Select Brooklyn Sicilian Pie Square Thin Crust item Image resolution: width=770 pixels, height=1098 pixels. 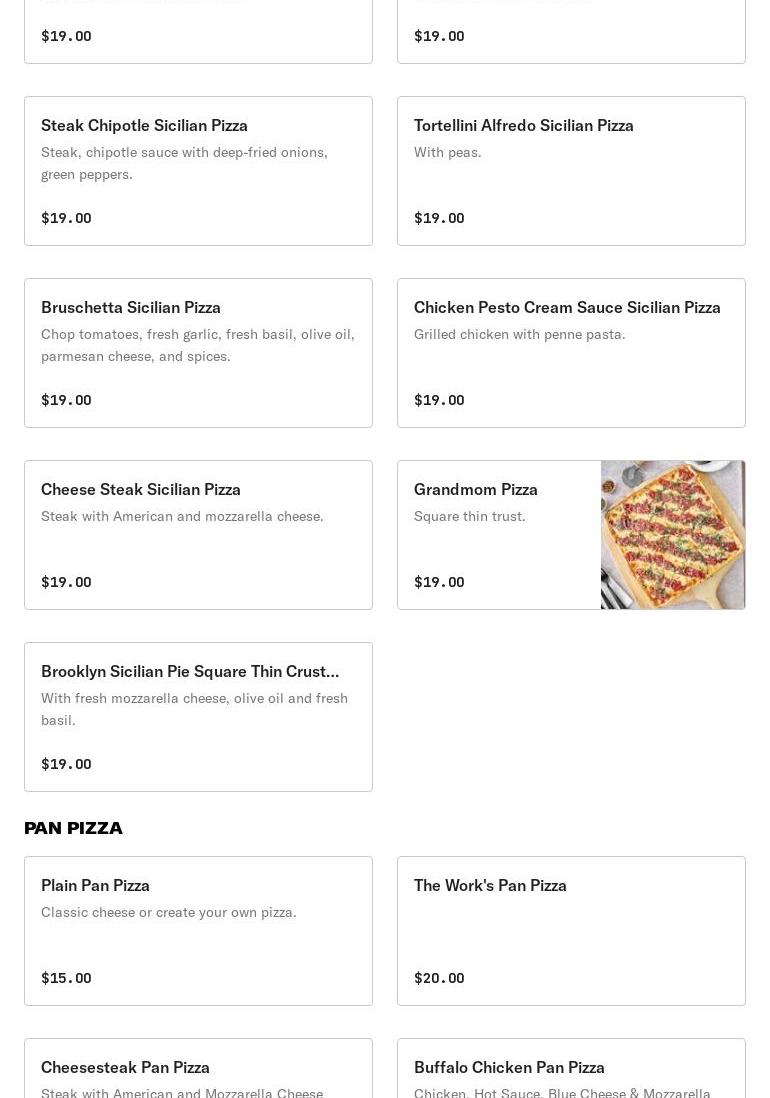pyautogui.click(x=198, y=717)
